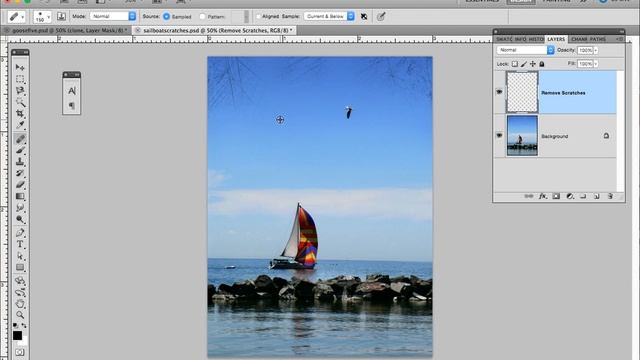Link layers icon in Layers panel
The image size is (640, 360).
click(529, 196)
